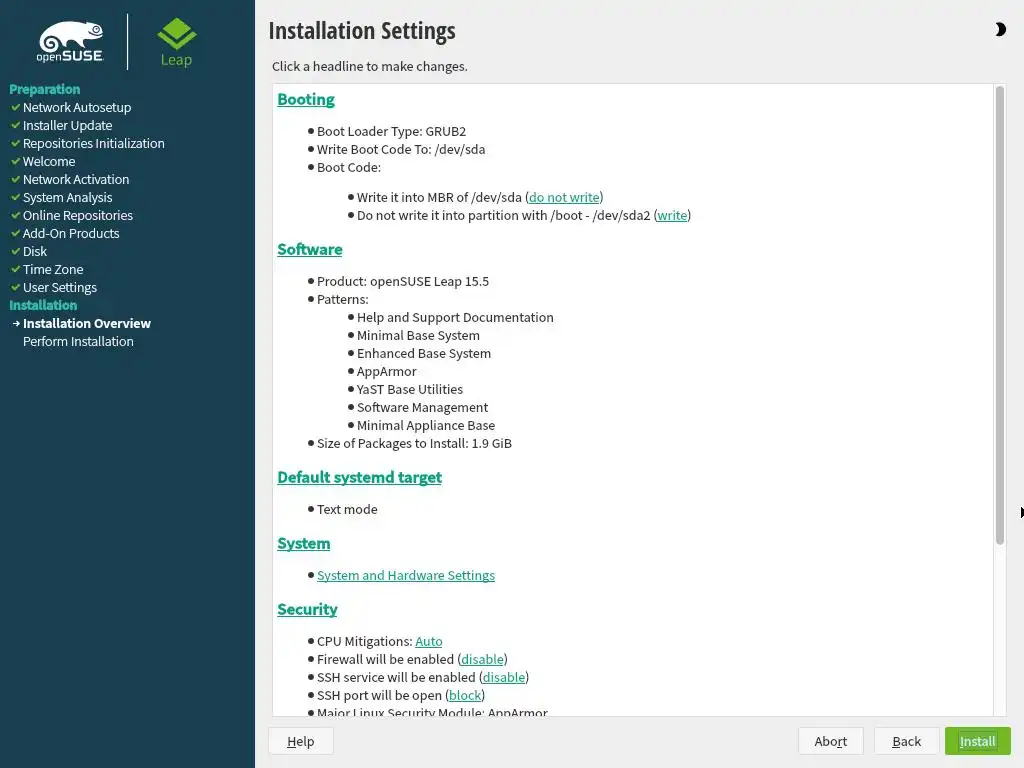This screenshot has width=1024, height=768.
Task: Click the Help button
Action: (x=300, y=741)
